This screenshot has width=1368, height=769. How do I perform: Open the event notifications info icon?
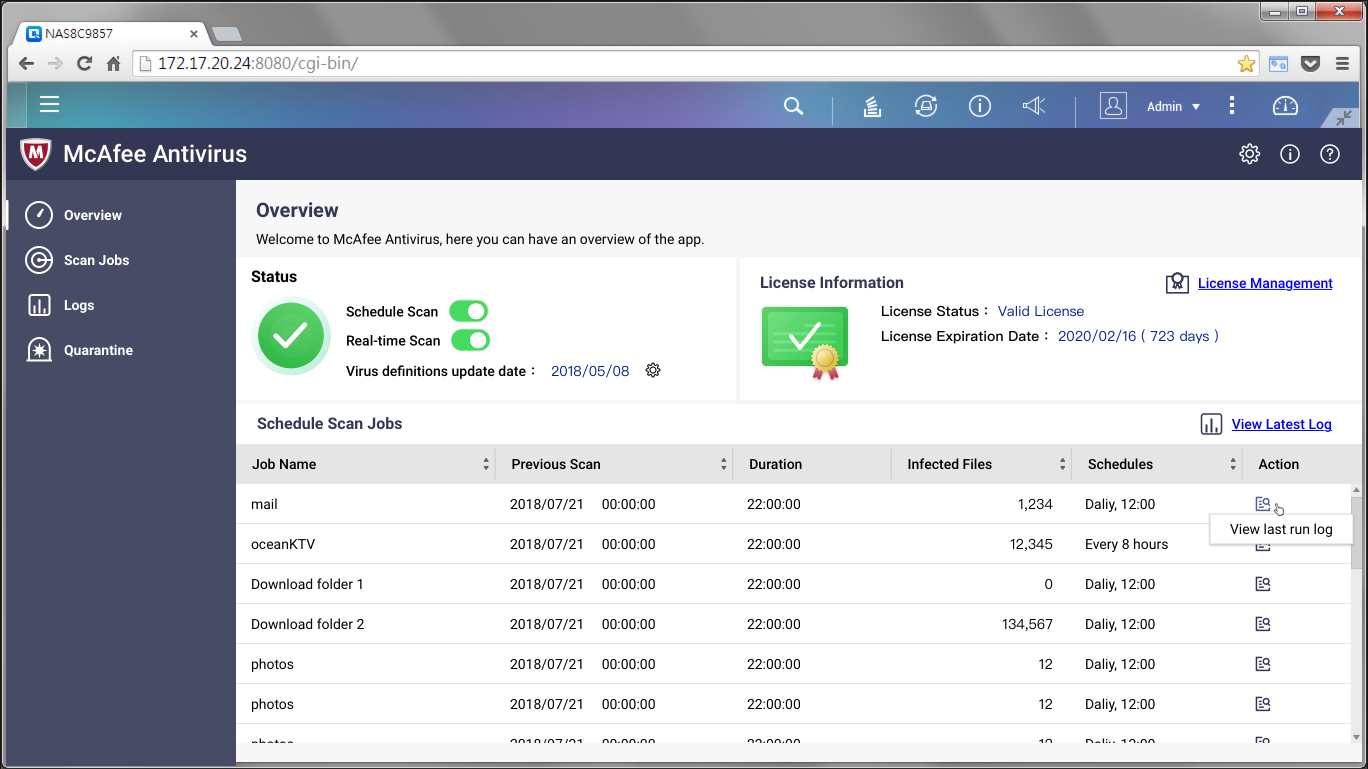(x=980, y=106)
